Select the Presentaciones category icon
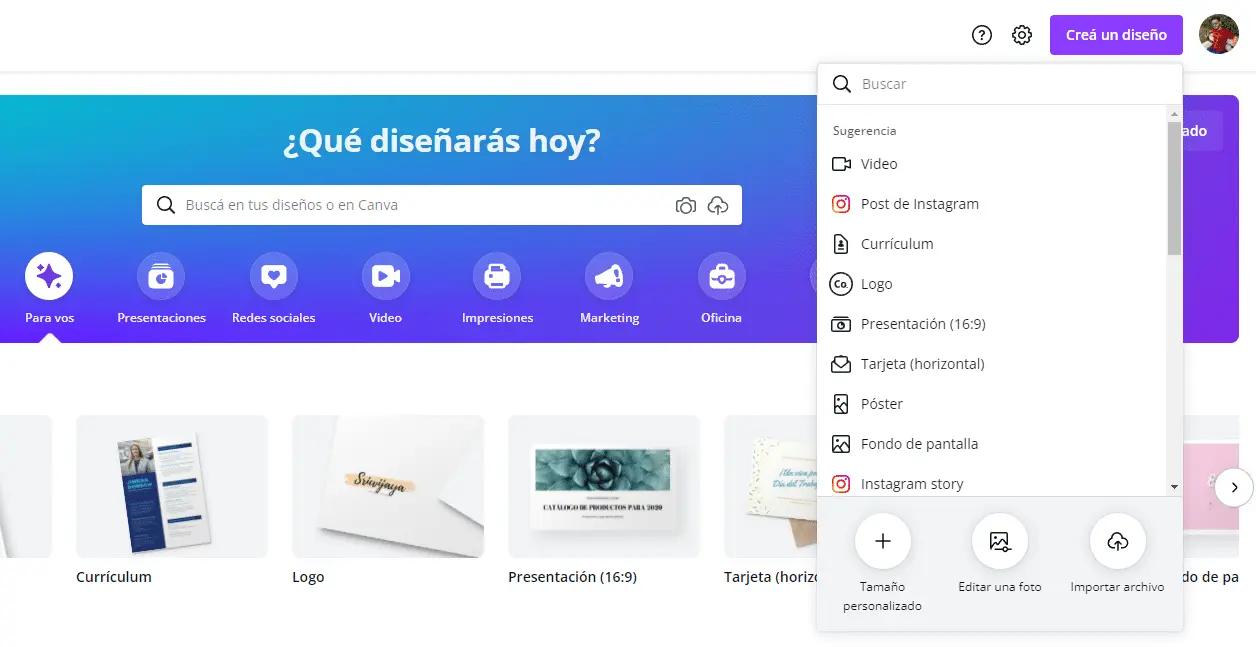 (161, 276)
